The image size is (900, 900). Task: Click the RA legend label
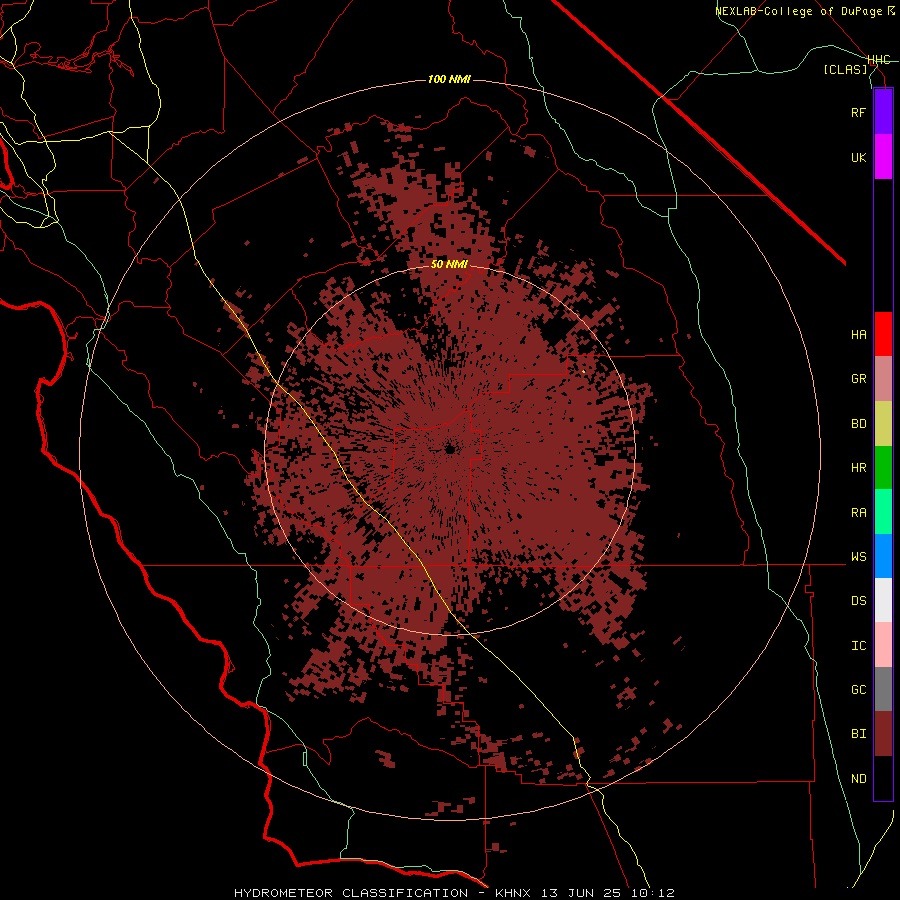coord(859,513)
